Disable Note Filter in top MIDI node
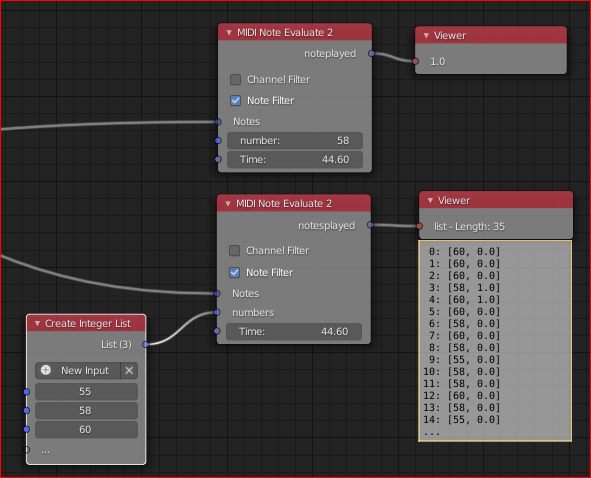 236,101
